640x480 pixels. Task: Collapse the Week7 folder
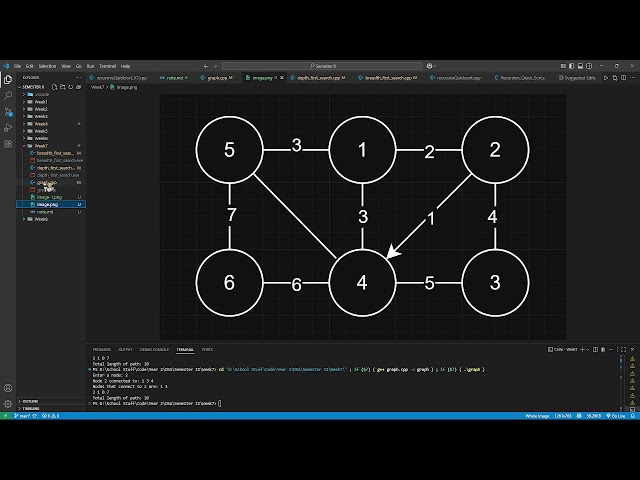(51, 146)
